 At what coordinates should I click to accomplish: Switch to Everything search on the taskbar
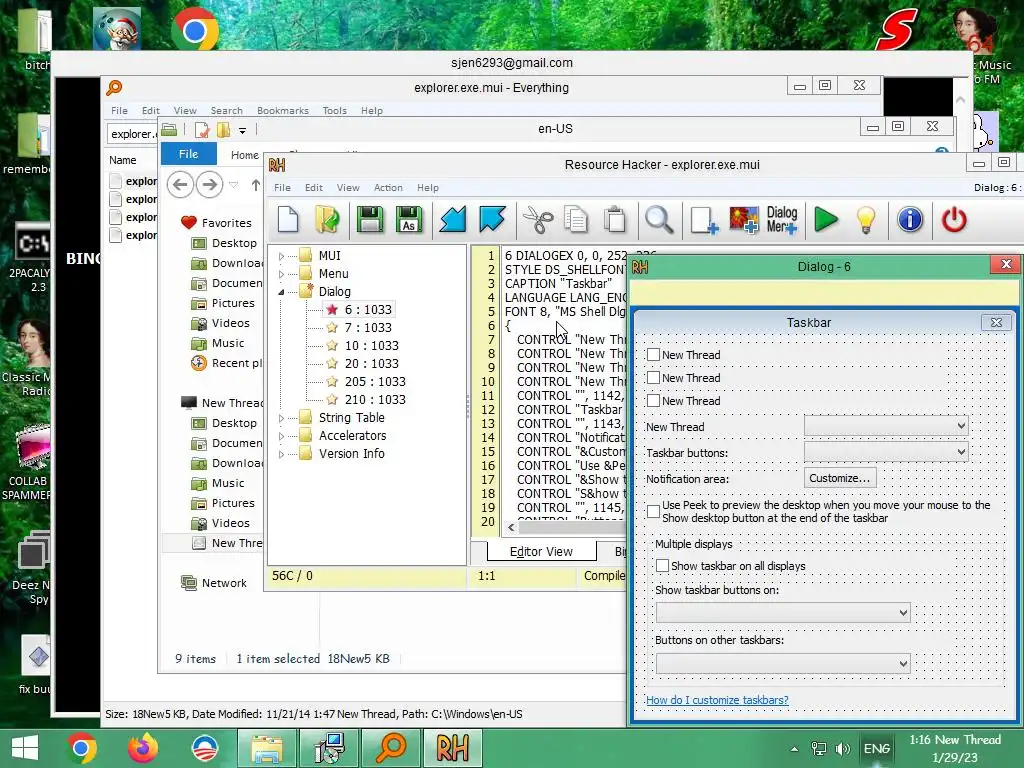point(391,748)
